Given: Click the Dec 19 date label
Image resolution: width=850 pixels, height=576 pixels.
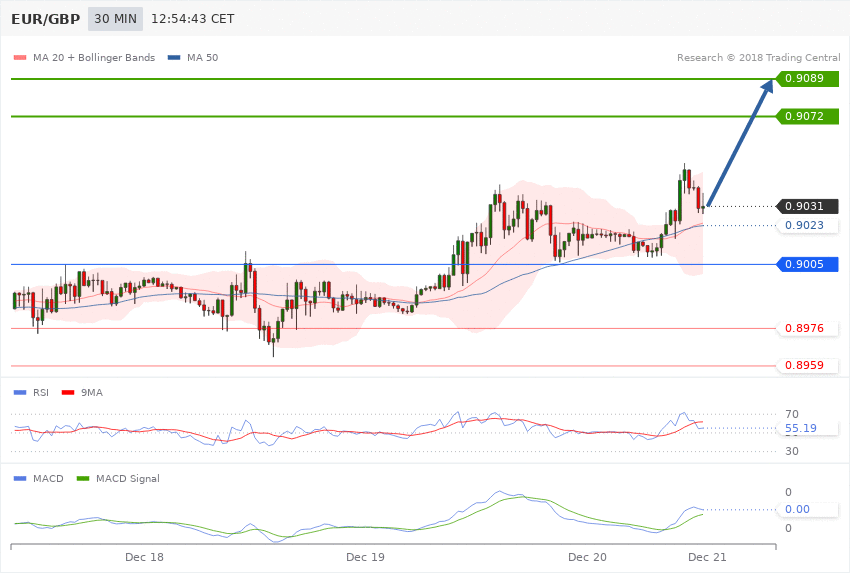Looking at the screenshot, I should pos(365,557).
